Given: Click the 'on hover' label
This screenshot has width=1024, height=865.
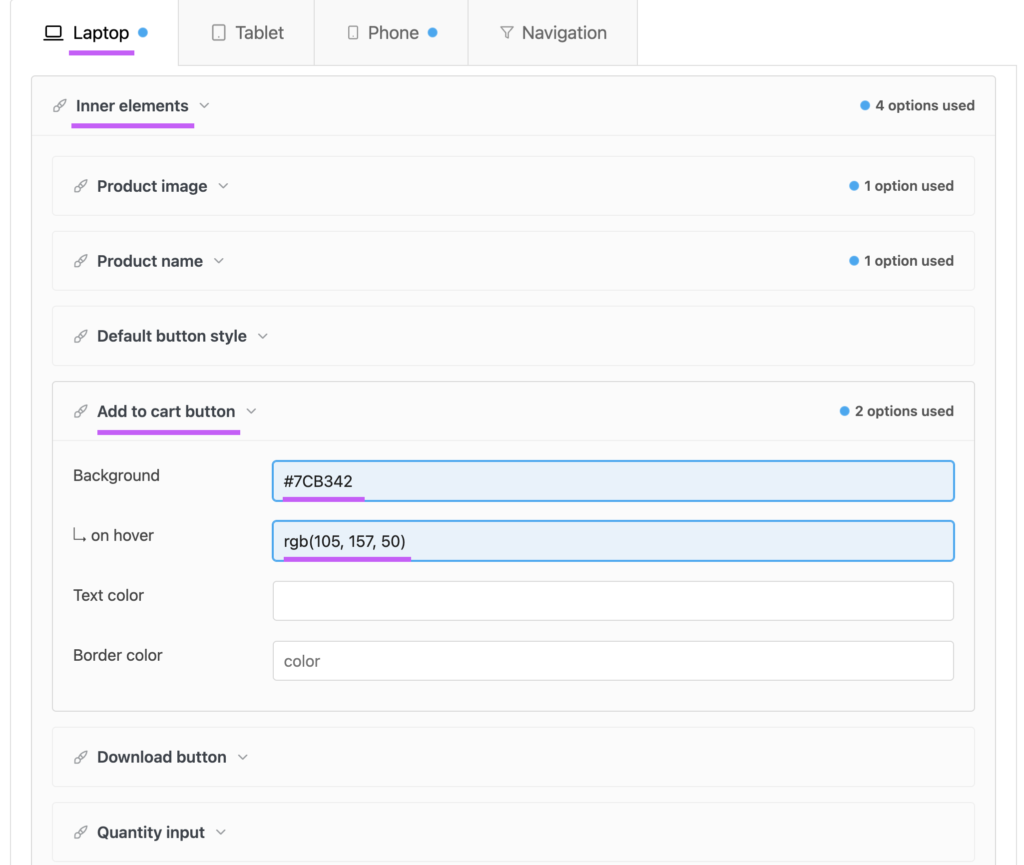Looking at the screenshot, I should [x=122, y=535].
